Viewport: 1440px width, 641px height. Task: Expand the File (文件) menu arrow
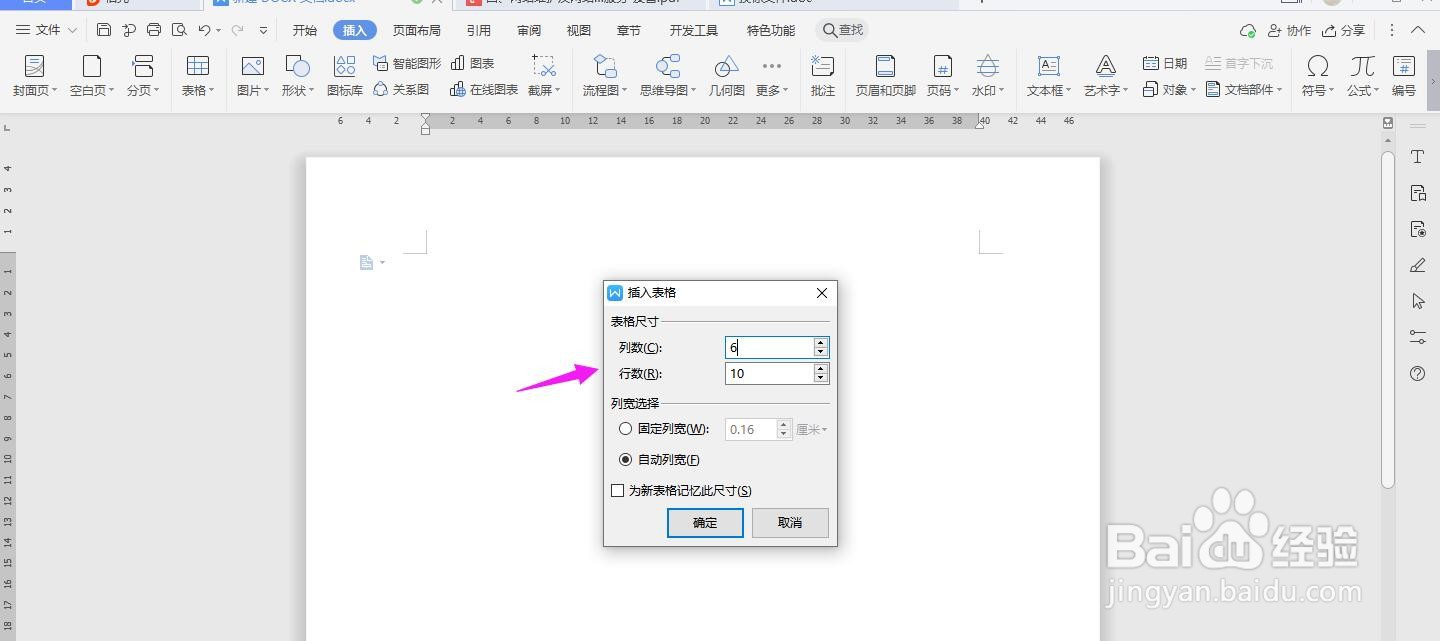click(x=72, y=30)
